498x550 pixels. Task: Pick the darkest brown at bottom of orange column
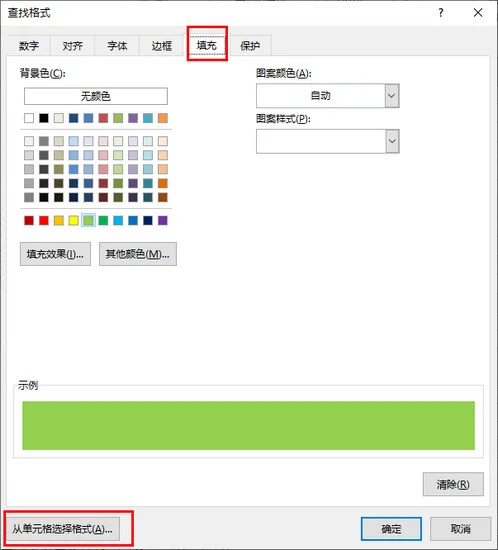(x=163, y=197)
